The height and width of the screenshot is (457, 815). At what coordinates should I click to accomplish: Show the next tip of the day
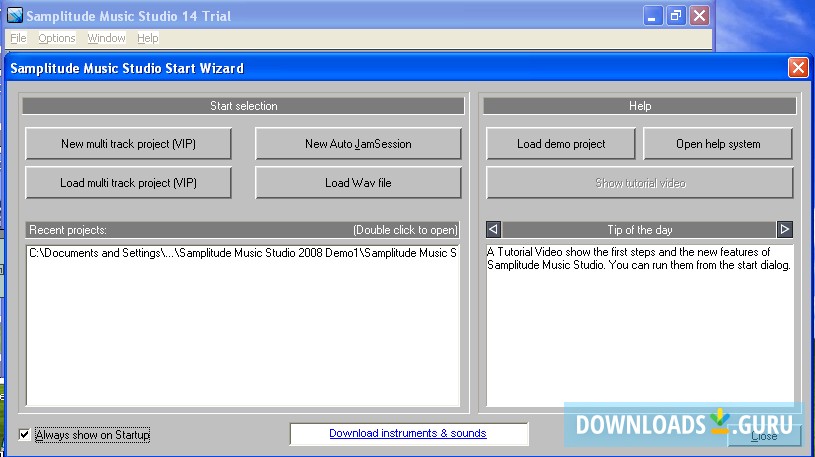[784, 229]
